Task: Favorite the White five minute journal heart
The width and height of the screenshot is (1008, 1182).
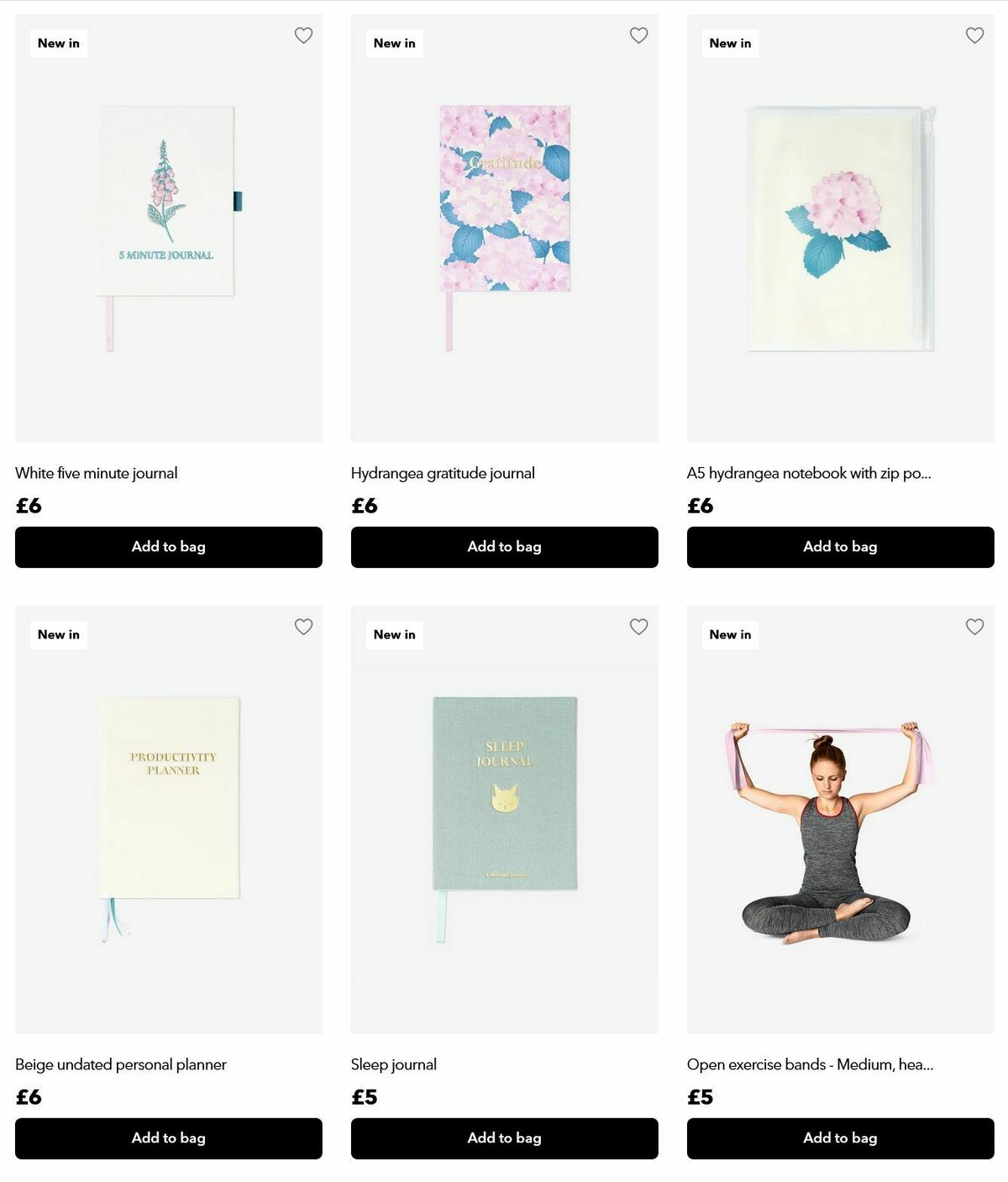Action: [x=303, y=35]
